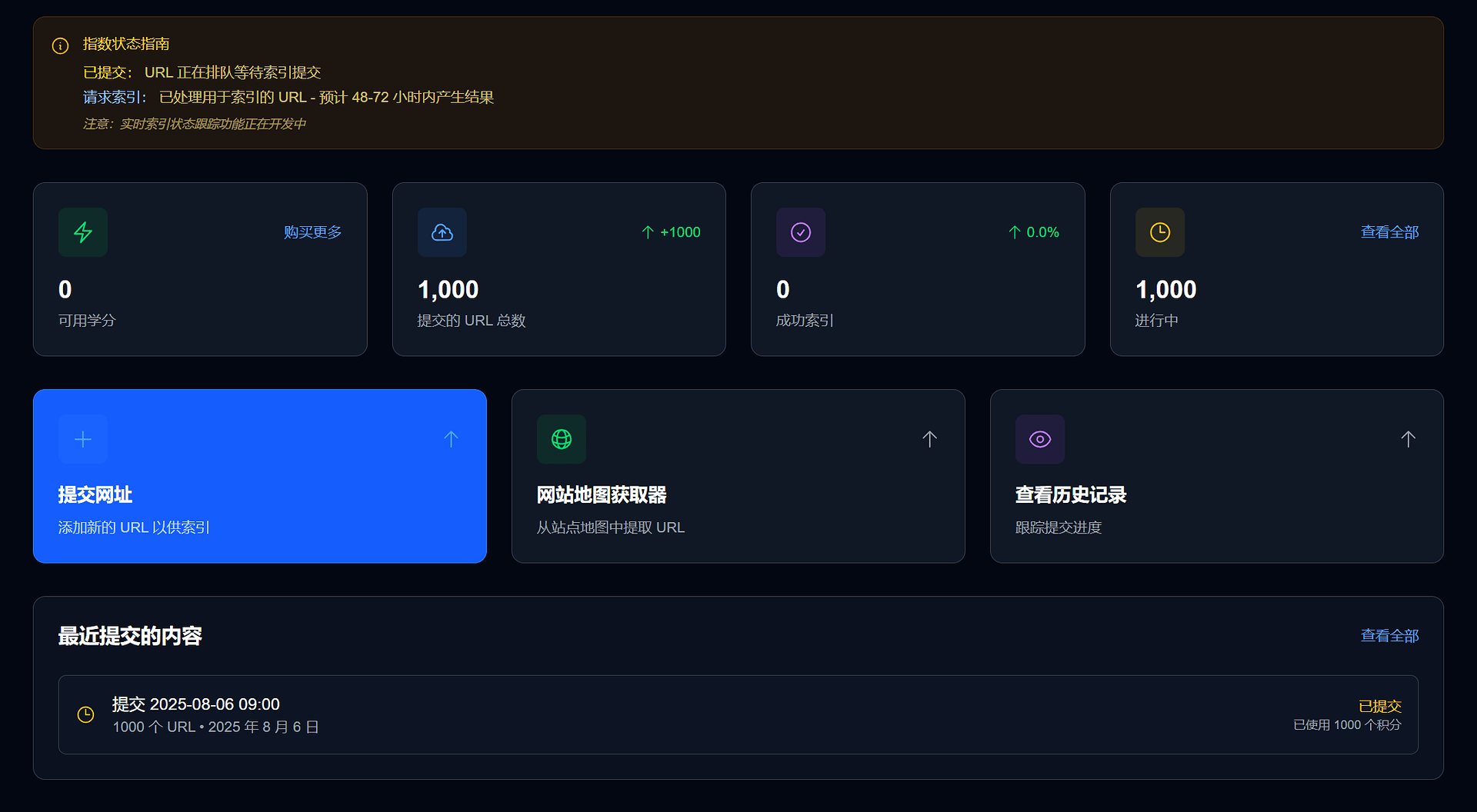Select the cloud upload icon on URL totals card
Image resolution: width=1477 pixels, height=812 pixels.
[x=442, y=231]
